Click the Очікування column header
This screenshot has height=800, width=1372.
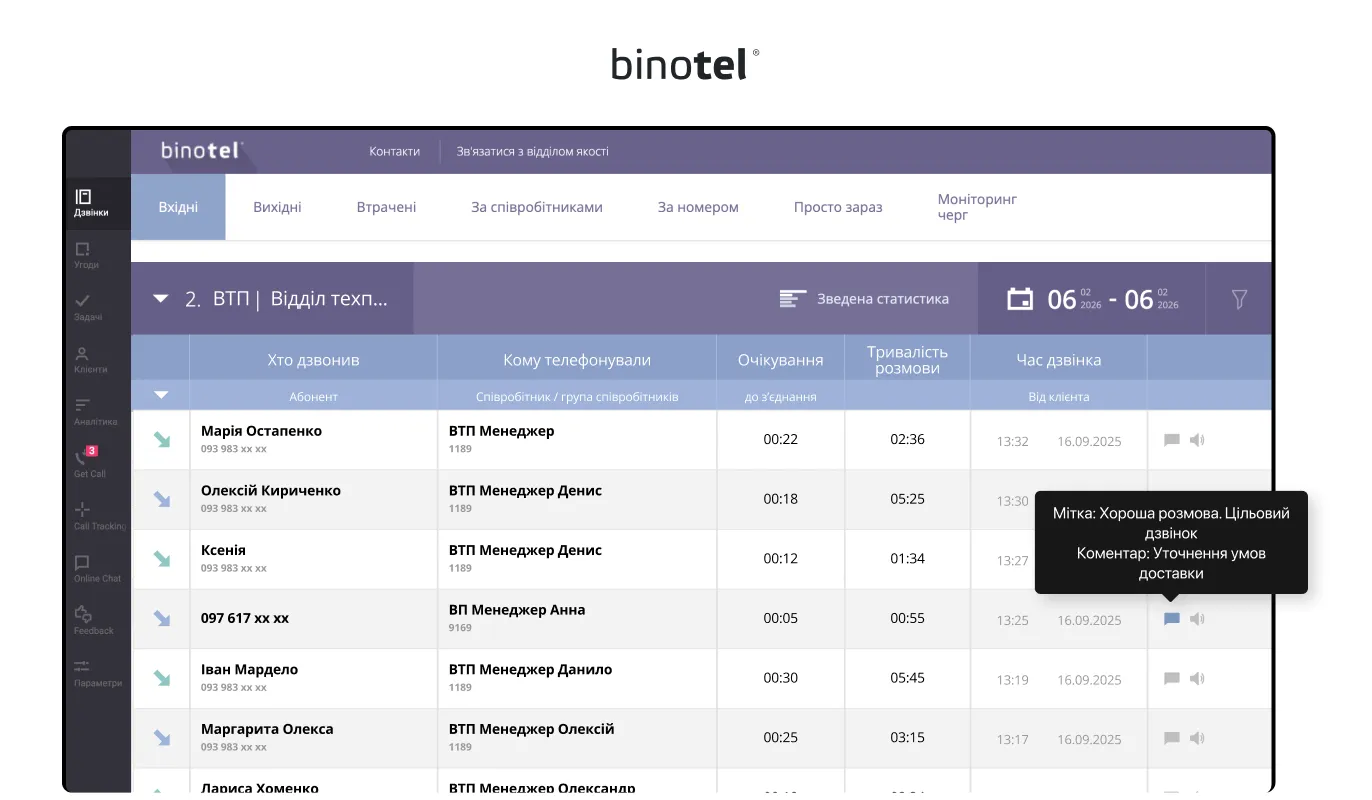point(780,360)
